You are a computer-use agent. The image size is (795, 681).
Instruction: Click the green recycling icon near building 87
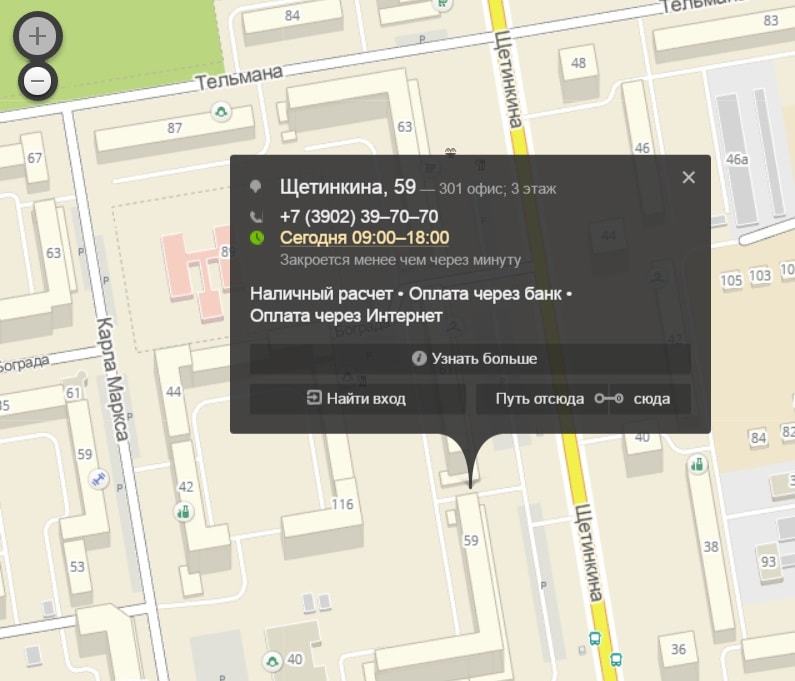click(x=221, y=110)
